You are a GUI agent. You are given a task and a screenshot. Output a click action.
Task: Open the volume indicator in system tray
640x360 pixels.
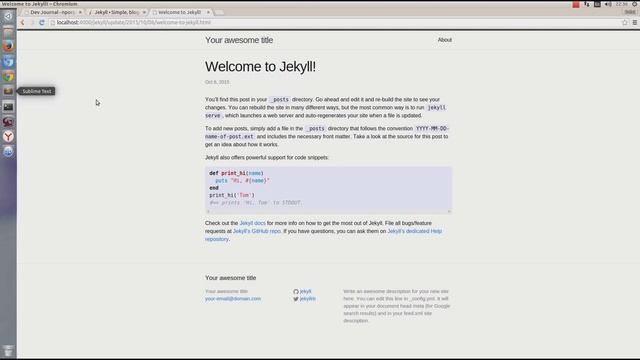[x=608, y=4]
